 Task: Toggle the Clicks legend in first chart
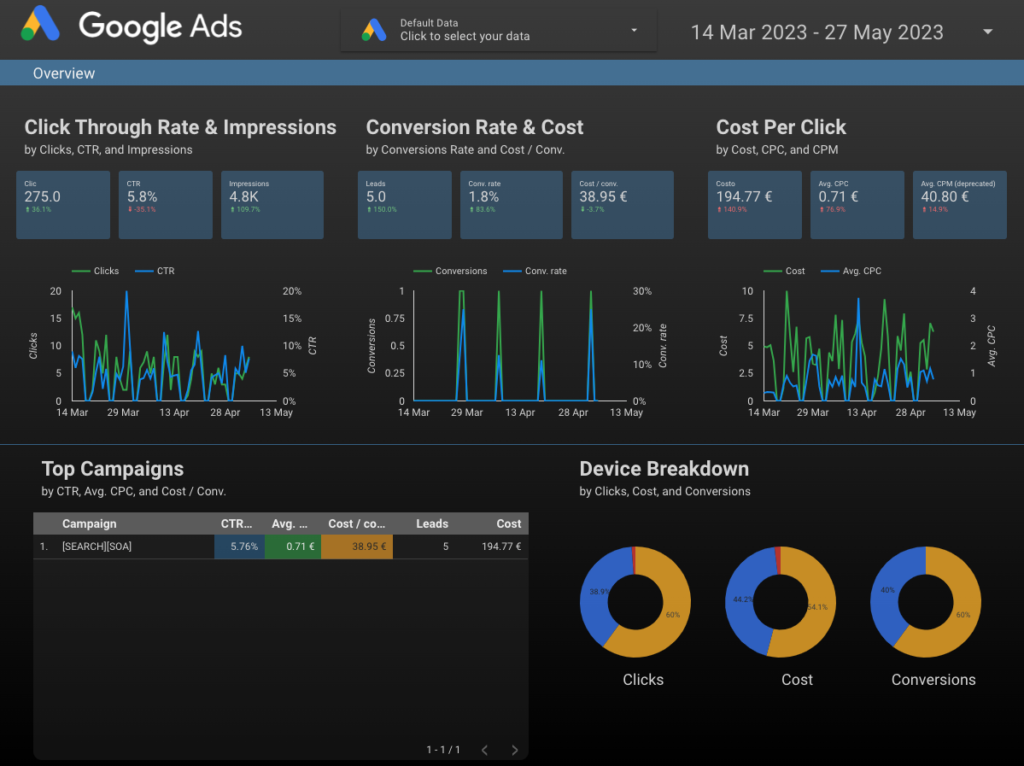(x=95, y=271)
